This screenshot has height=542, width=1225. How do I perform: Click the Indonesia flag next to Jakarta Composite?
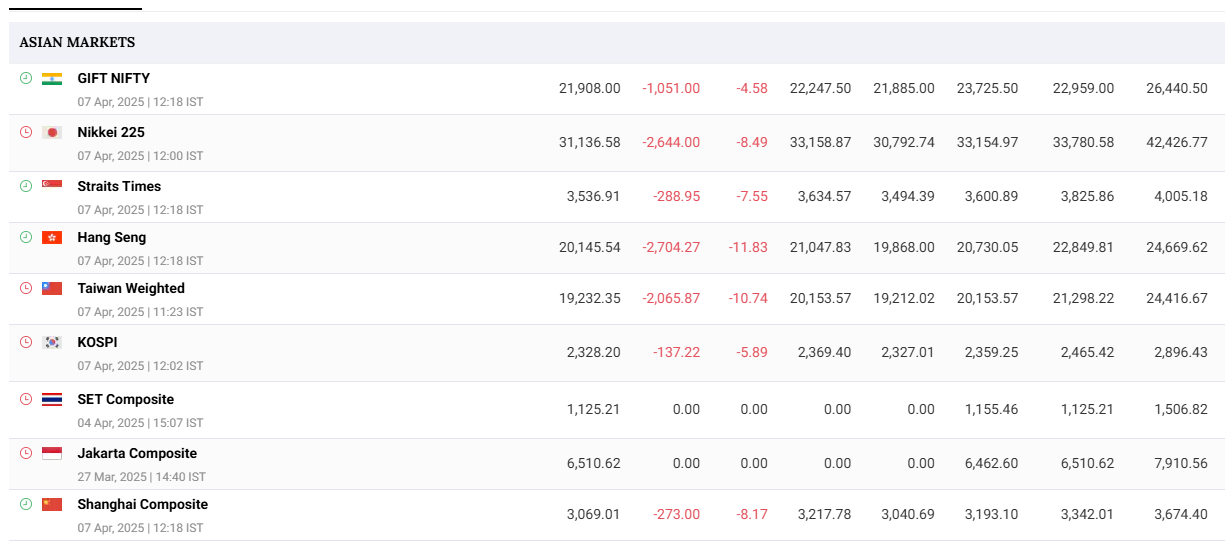[x=52, y=453]
